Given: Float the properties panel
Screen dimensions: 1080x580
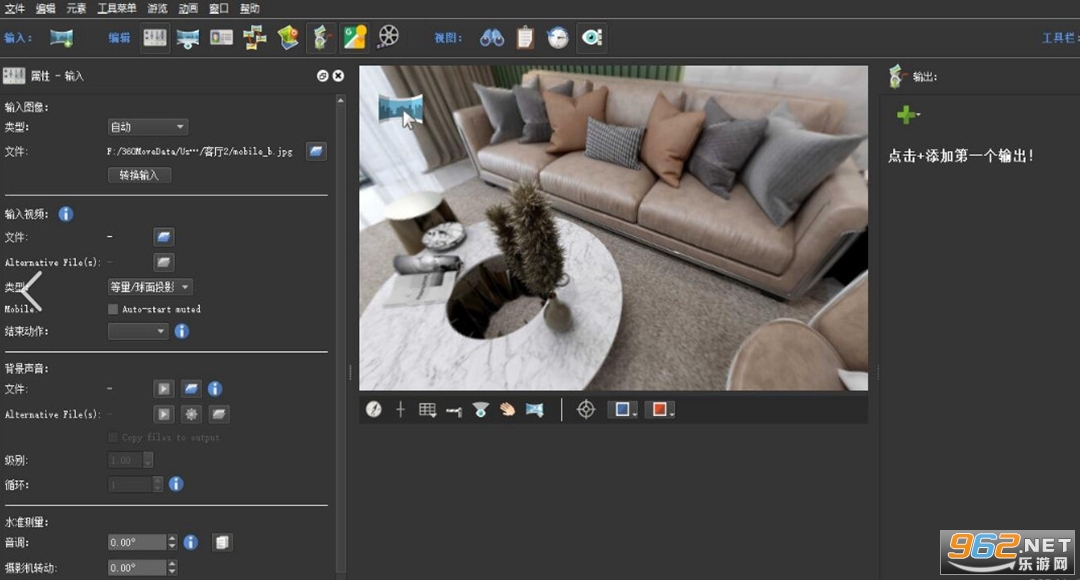Looking at the screenshot, I should [322, 76].
